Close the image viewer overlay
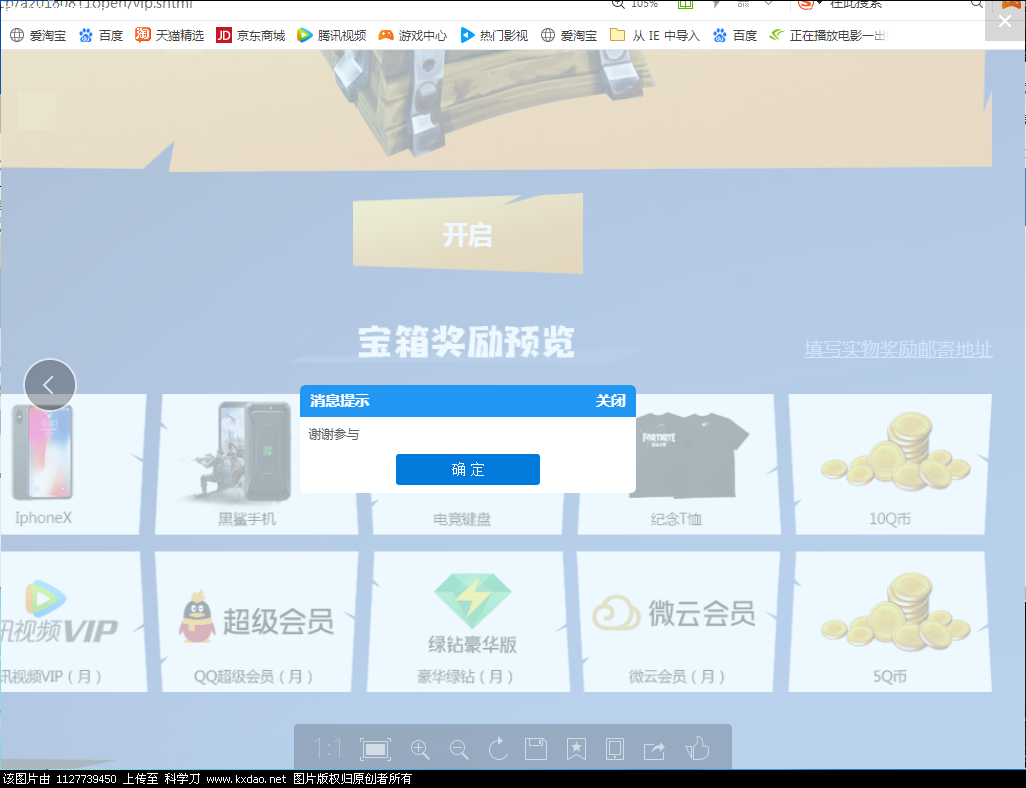Image resolution: width=1026 pixels, height=788 pixels. [1005, 21]
